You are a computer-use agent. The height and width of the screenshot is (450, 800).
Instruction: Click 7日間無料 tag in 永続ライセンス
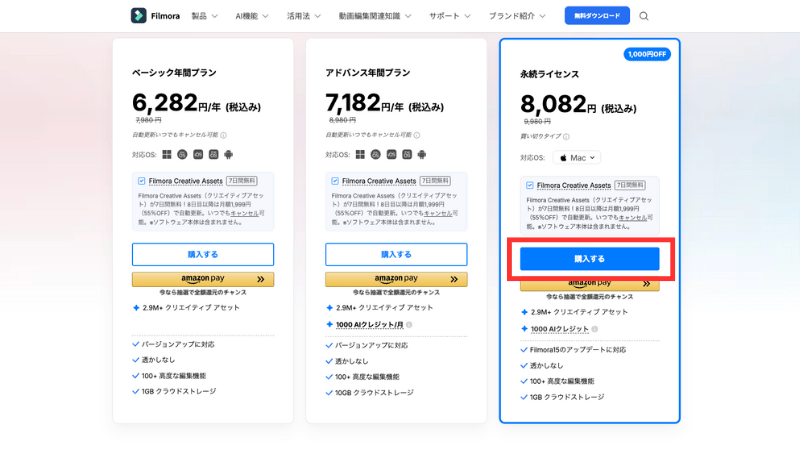point(630,185)
